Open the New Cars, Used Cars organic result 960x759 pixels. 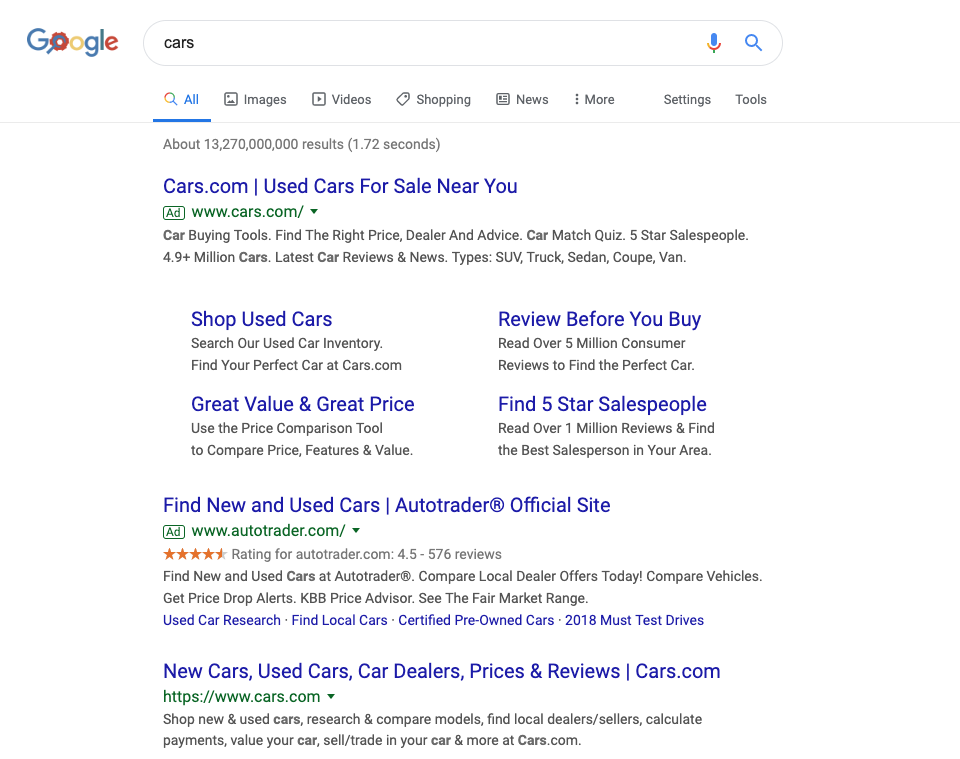click(x=441, y=671)
